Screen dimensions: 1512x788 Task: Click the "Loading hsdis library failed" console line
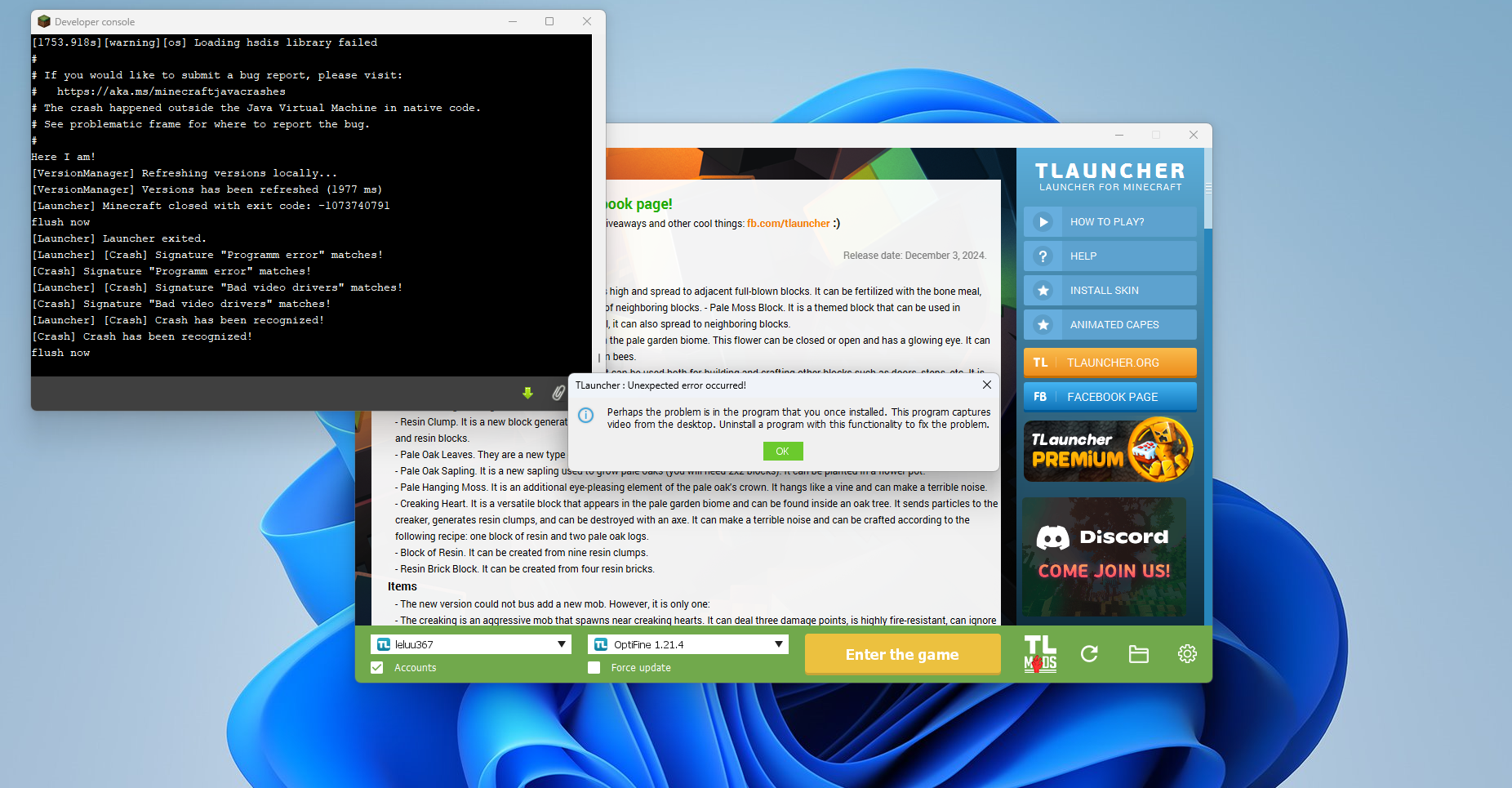tap(204, 42)
